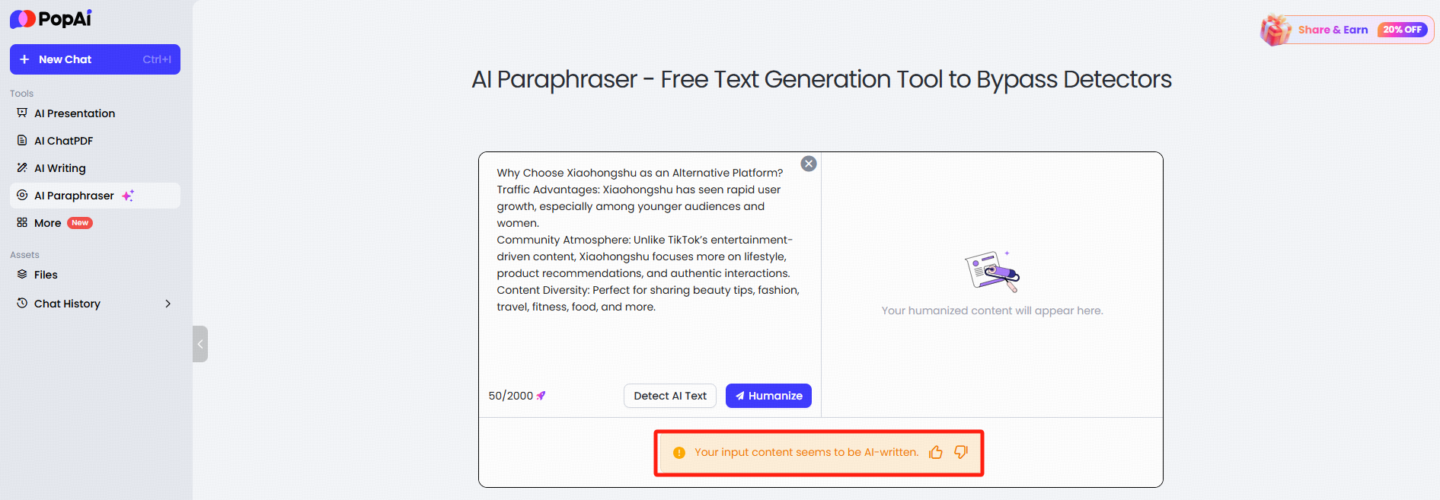Screen dimensions: 1440x500
Task: Click the rocket icon next to 50/2000
Action: click(541, 396)
